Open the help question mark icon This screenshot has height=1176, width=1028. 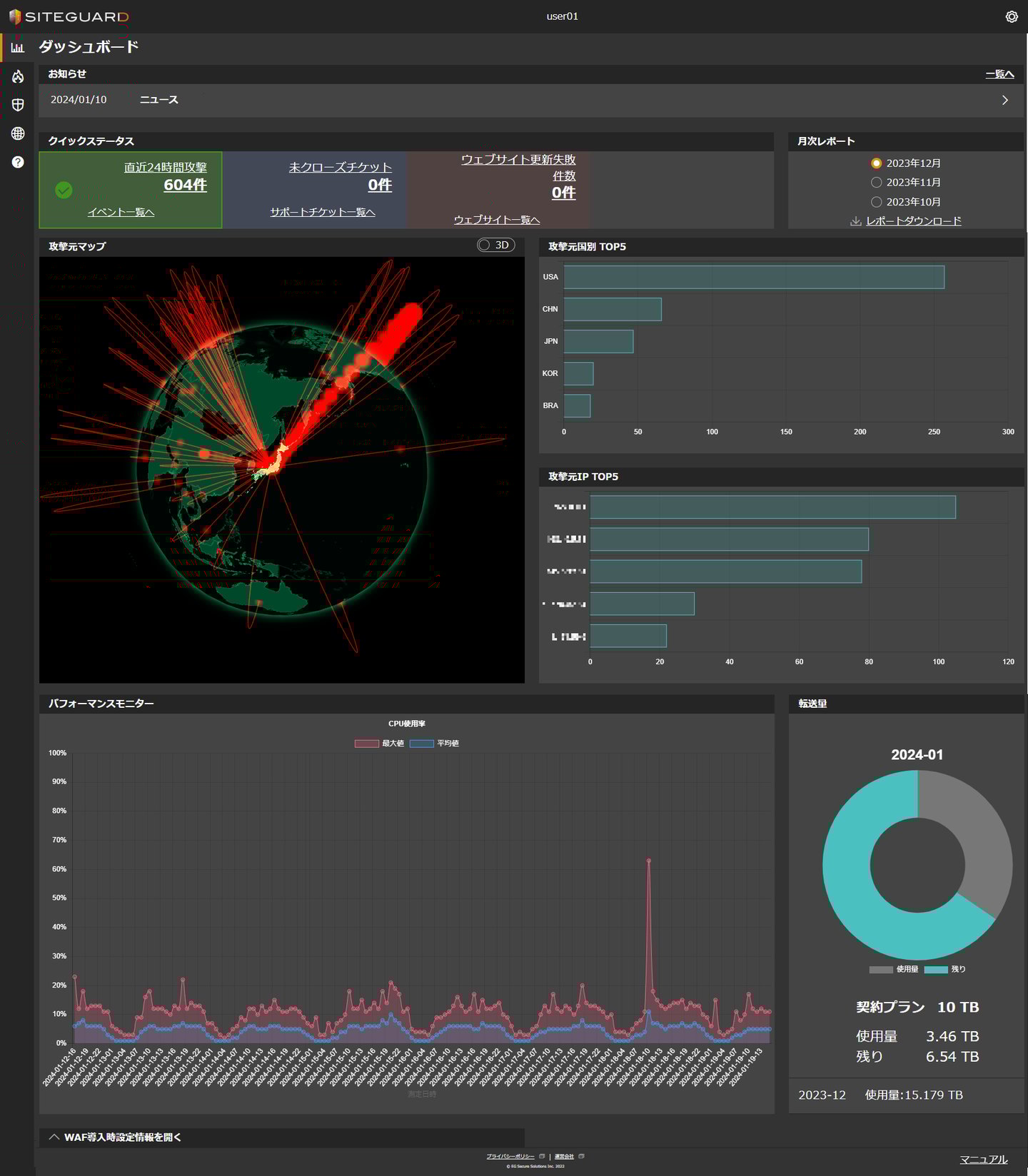(18, 162)
